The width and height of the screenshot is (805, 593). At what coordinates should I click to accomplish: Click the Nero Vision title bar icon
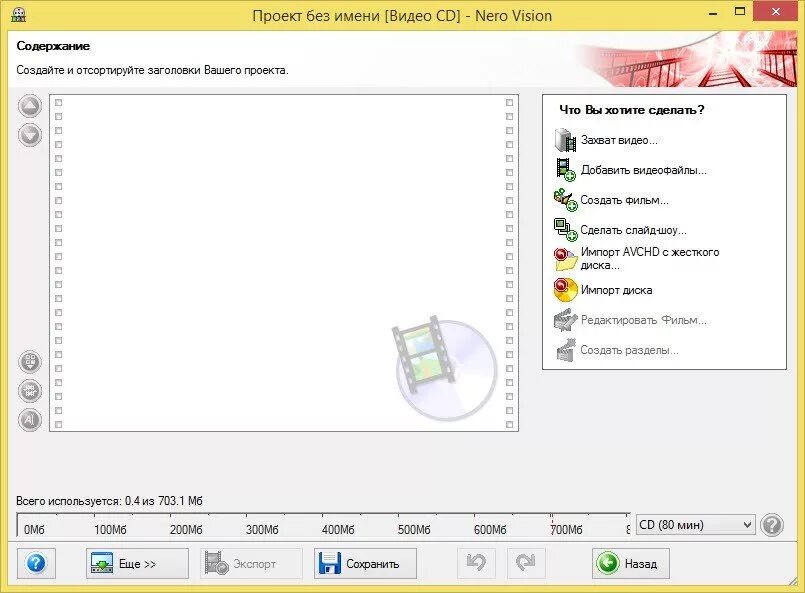(x=19, y=15)
